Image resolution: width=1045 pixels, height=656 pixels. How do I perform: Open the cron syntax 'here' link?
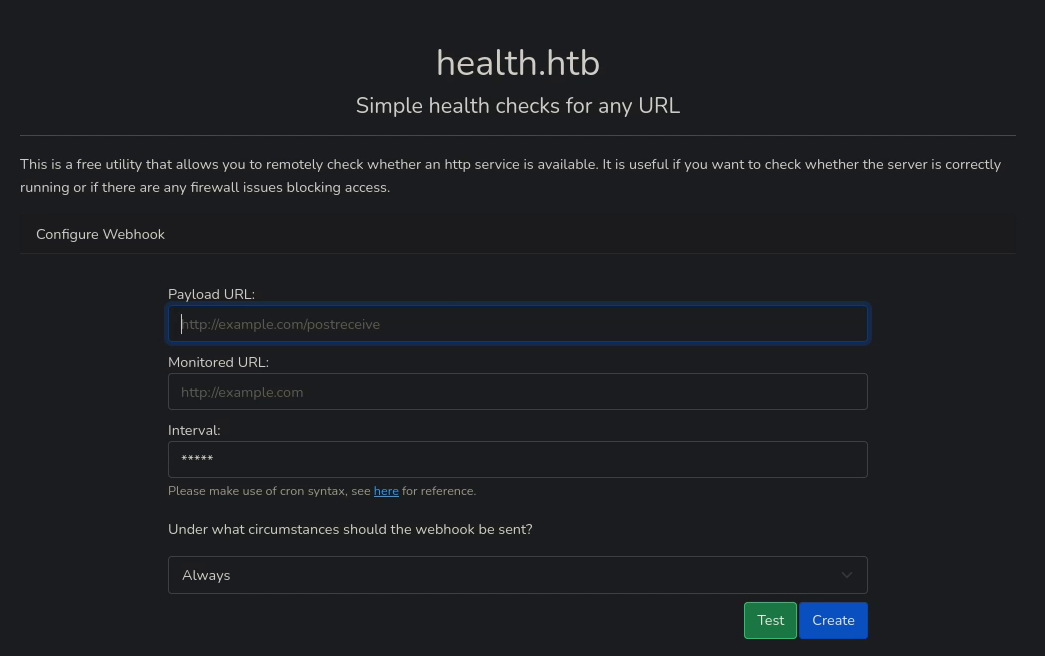click(386, 491)
